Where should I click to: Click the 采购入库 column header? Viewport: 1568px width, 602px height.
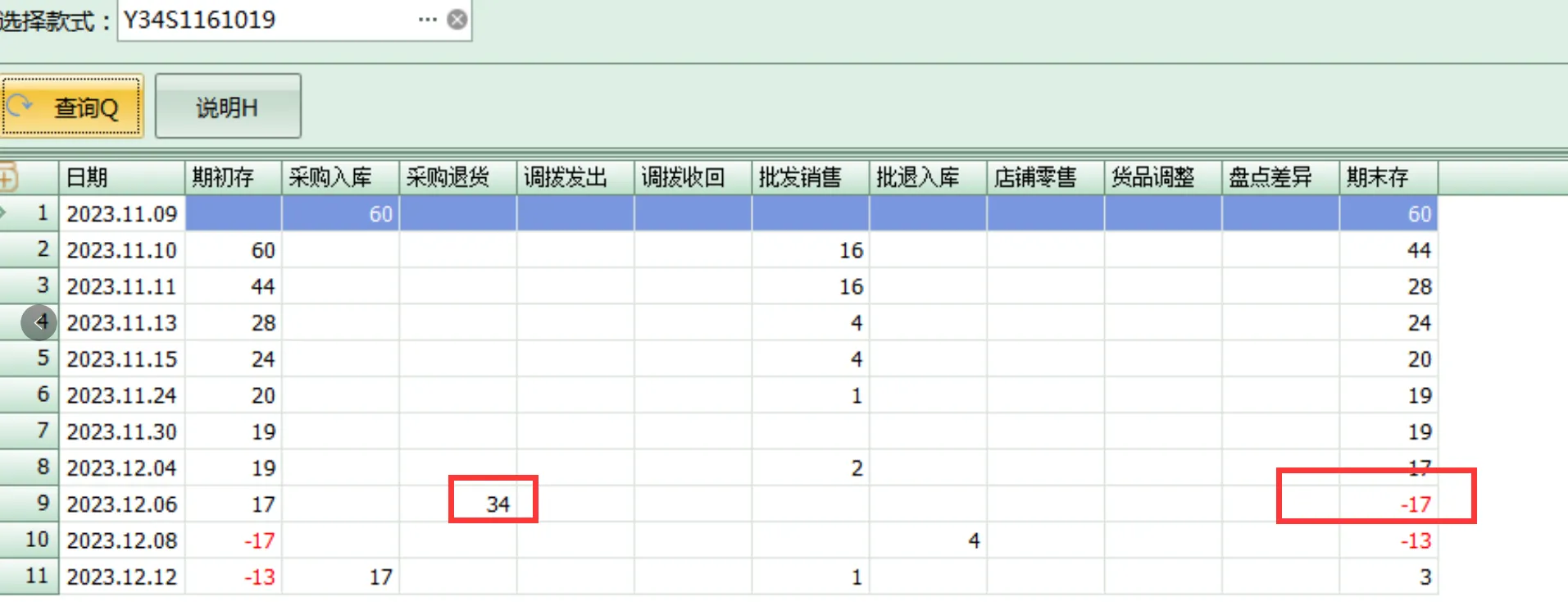[x=340, y=177]
